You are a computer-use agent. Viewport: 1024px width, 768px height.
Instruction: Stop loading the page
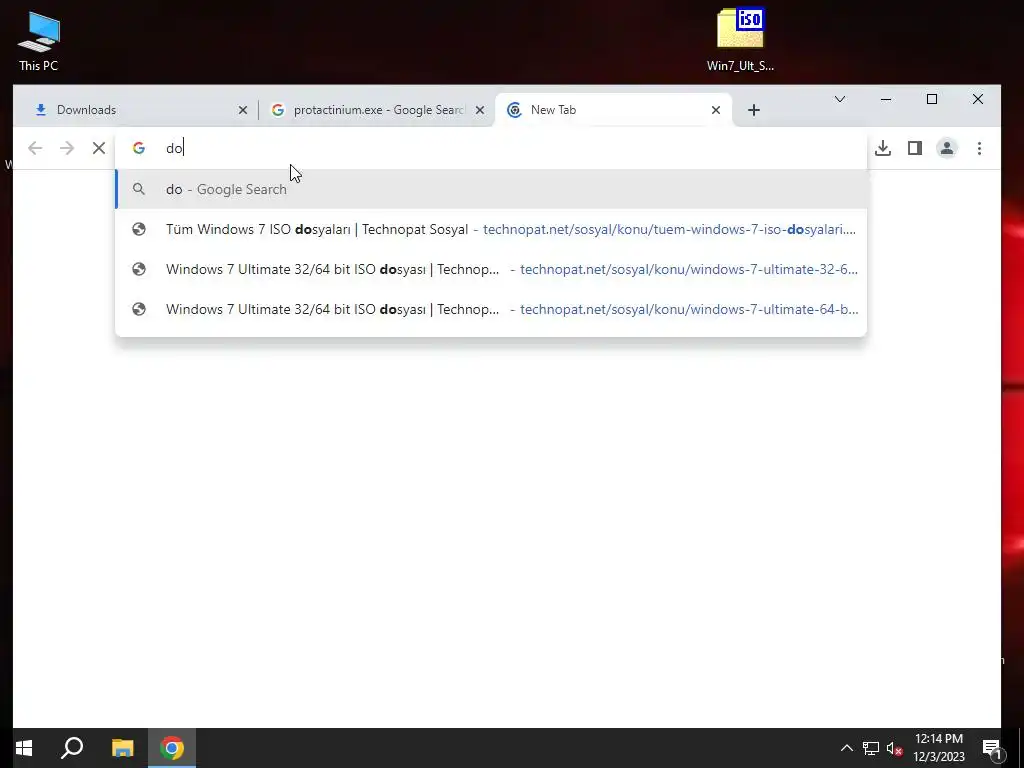(99, 148)
